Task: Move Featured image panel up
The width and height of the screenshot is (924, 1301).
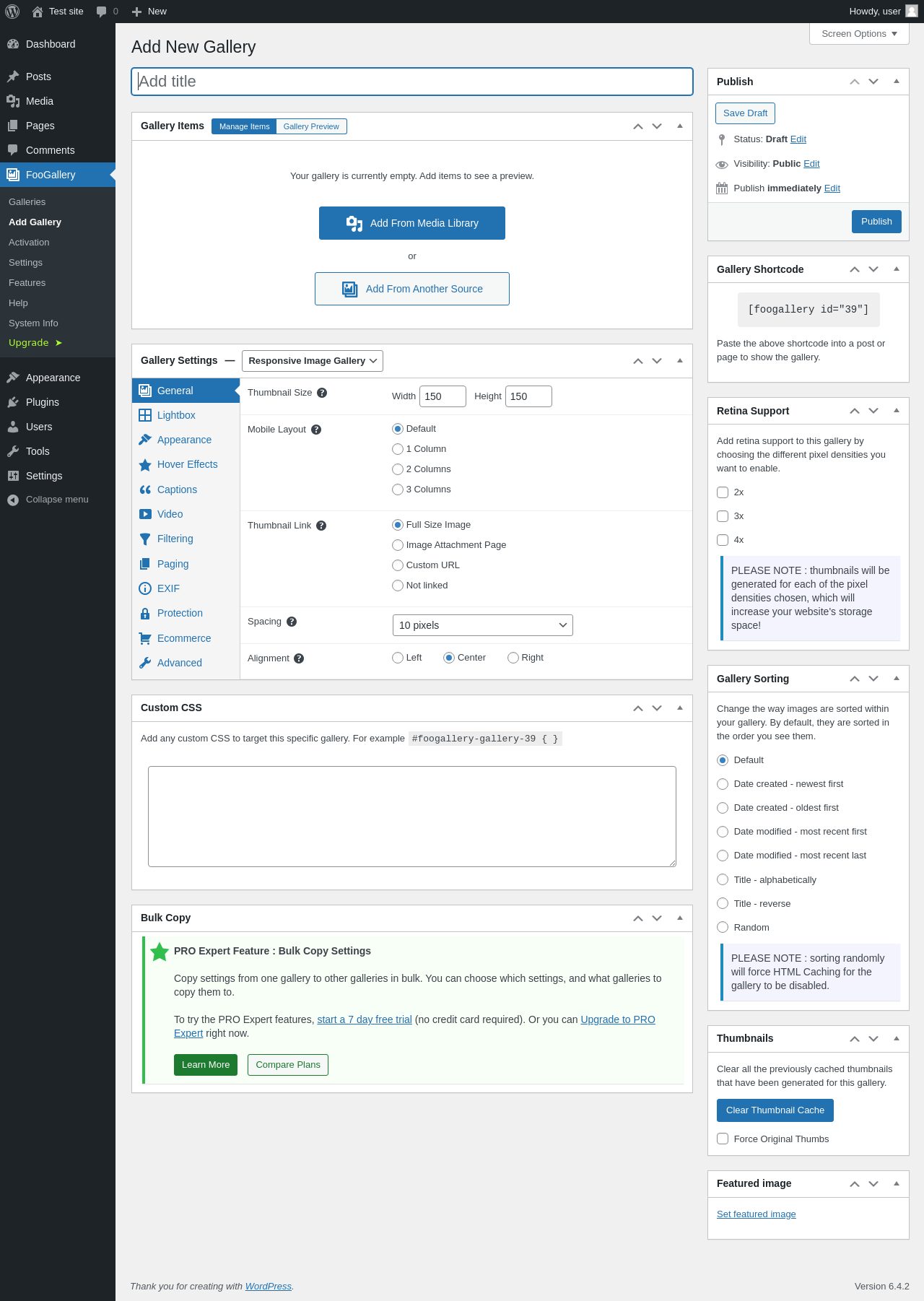Action: click(x=855, y=1184)
